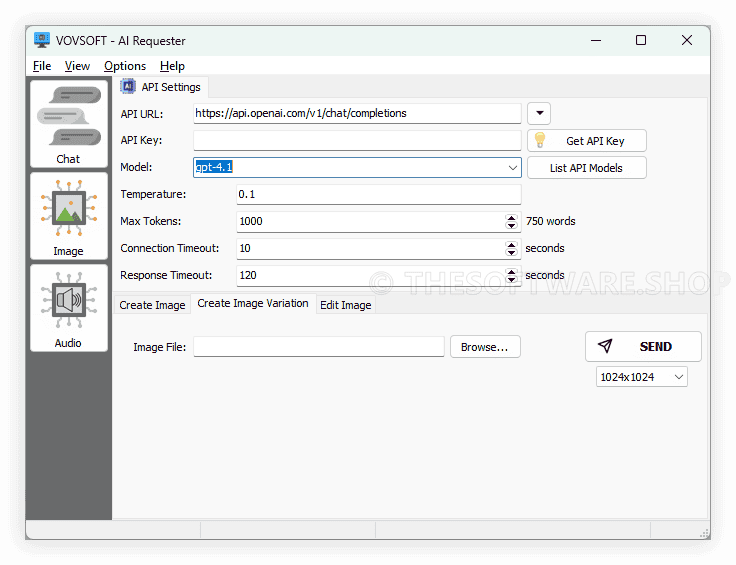Click into the API Key field
This screenshot has width=736, height=565.
[x=357, y=140]
